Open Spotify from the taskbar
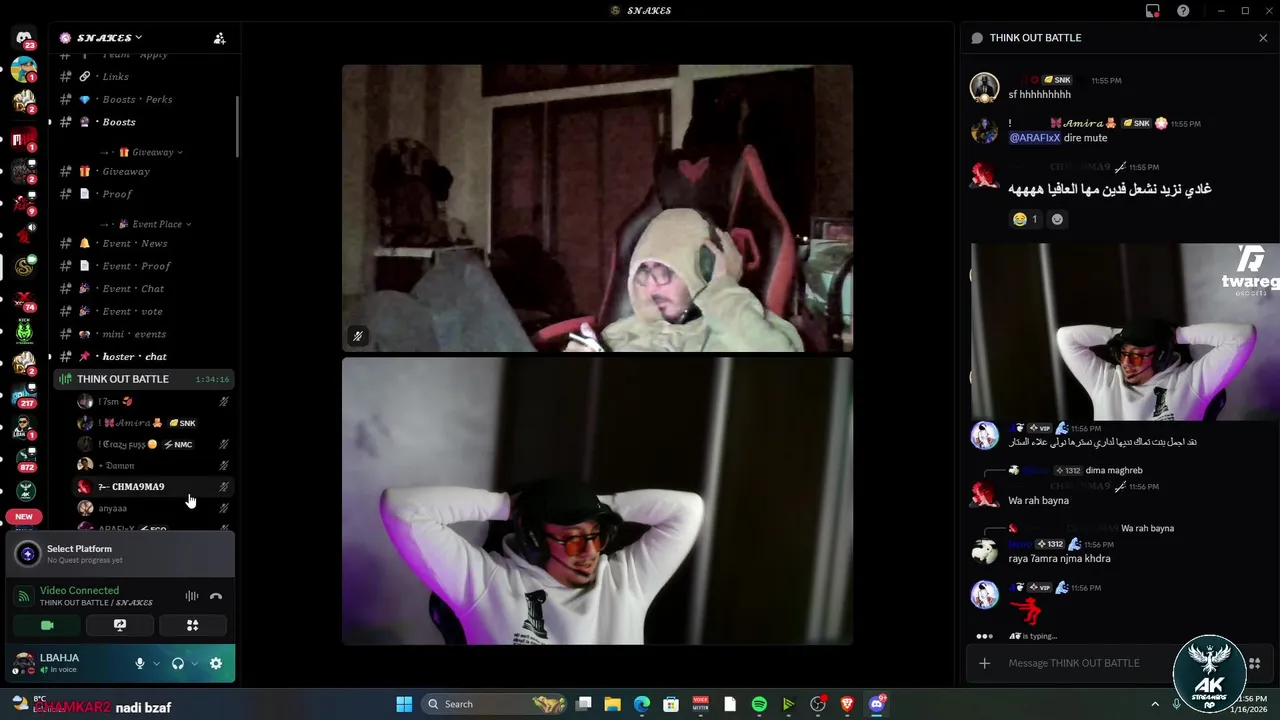The height and width of the screenshot is (720, 1280). click(x=759, y=704)
